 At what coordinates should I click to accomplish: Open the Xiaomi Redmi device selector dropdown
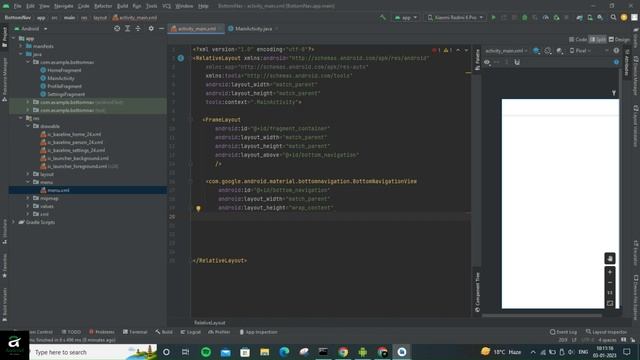[455, 18]
